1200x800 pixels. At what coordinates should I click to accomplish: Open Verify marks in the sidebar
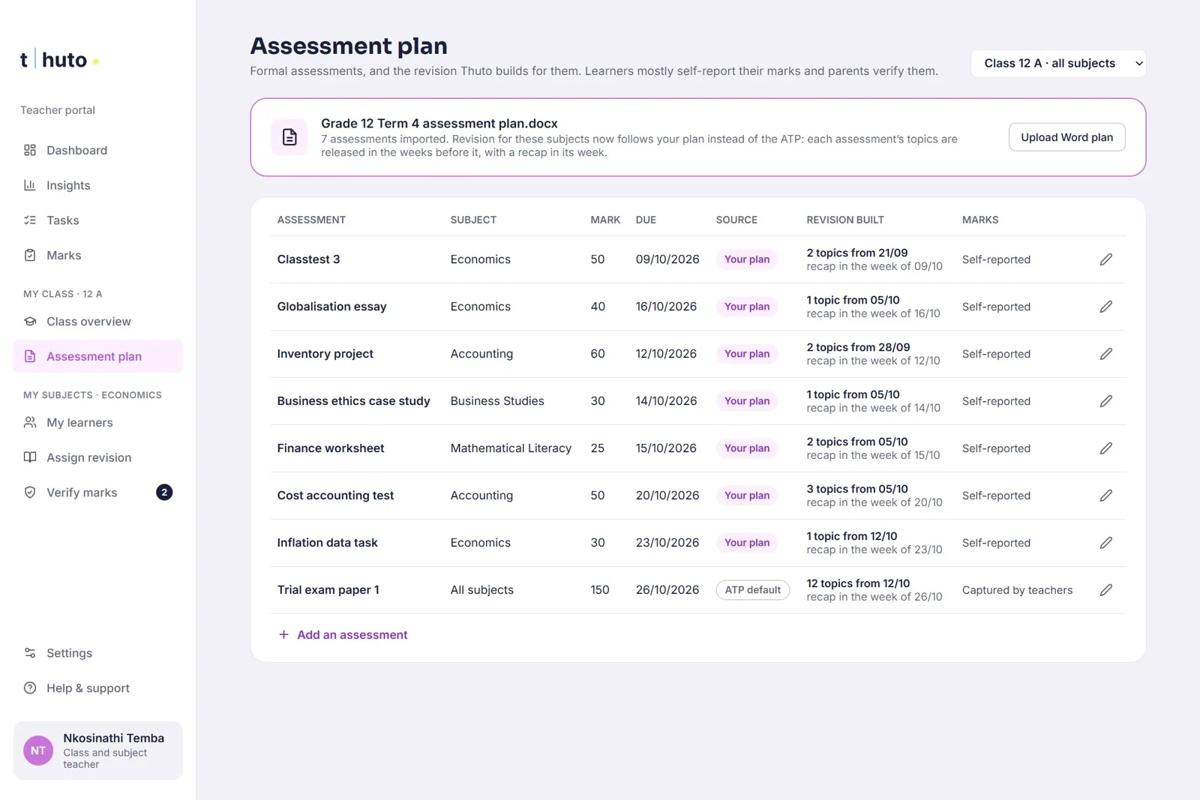tap(98, 492)
